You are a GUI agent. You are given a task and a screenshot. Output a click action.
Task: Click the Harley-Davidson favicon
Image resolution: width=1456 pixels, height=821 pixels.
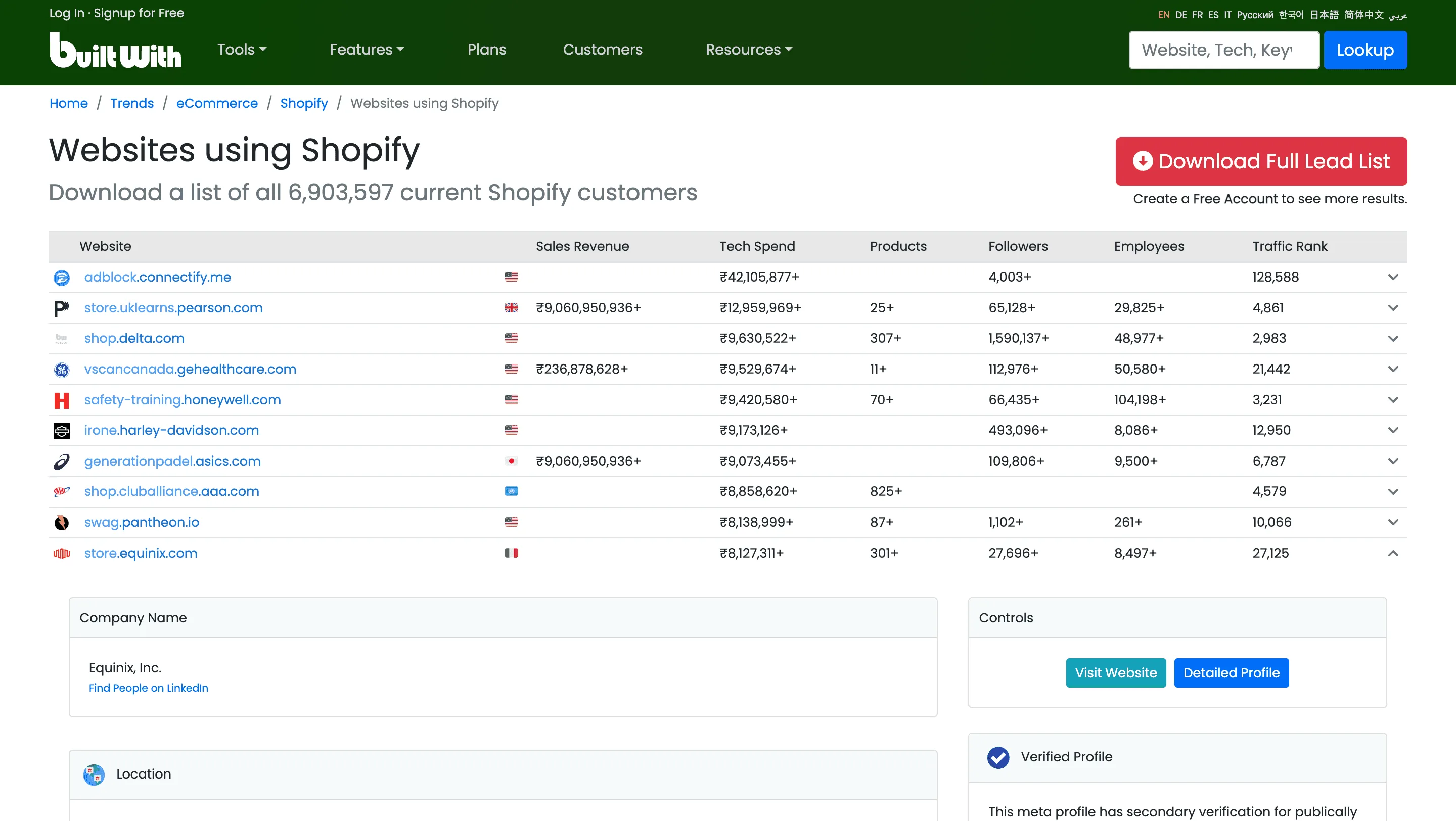(x=61, y=431)
